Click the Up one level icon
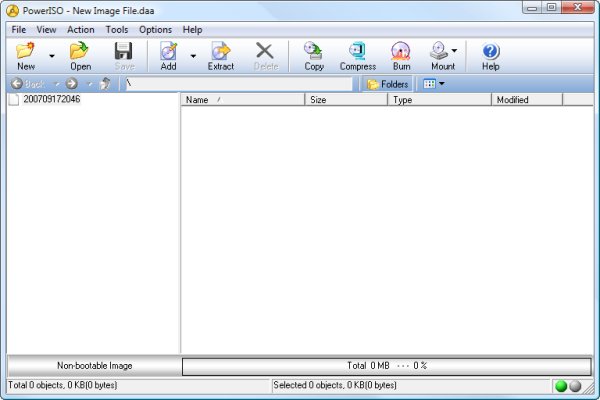600x400 pixels. pyautogui.click(x=105, y=84)
